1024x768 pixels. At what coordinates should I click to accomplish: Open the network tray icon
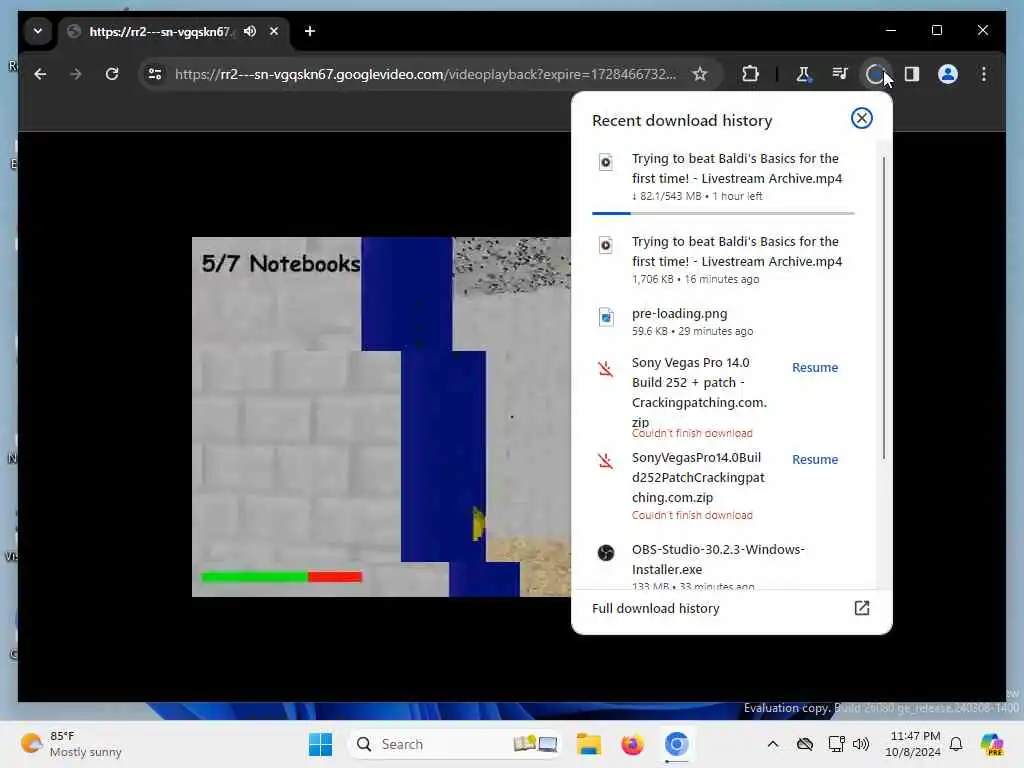click(836, 744)
